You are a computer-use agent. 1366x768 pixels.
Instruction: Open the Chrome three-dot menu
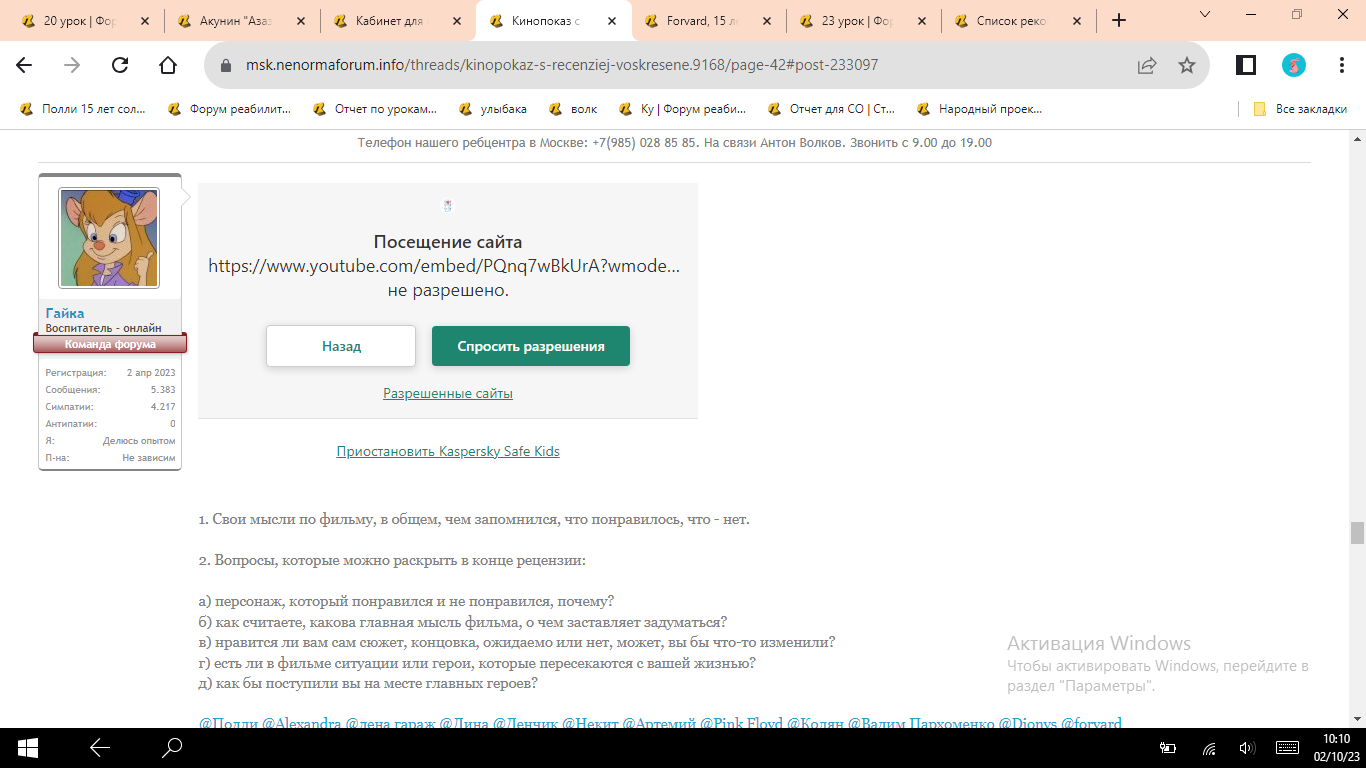coord(1342,65)
